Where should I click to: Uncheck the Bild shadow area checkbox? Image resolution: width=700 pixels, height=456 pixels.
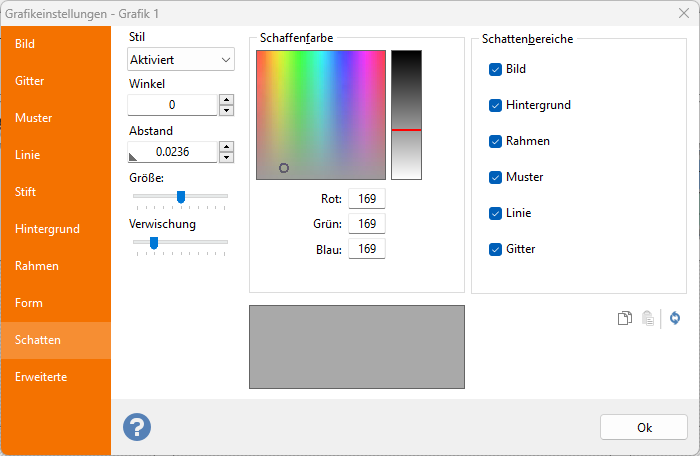[495, 69]
